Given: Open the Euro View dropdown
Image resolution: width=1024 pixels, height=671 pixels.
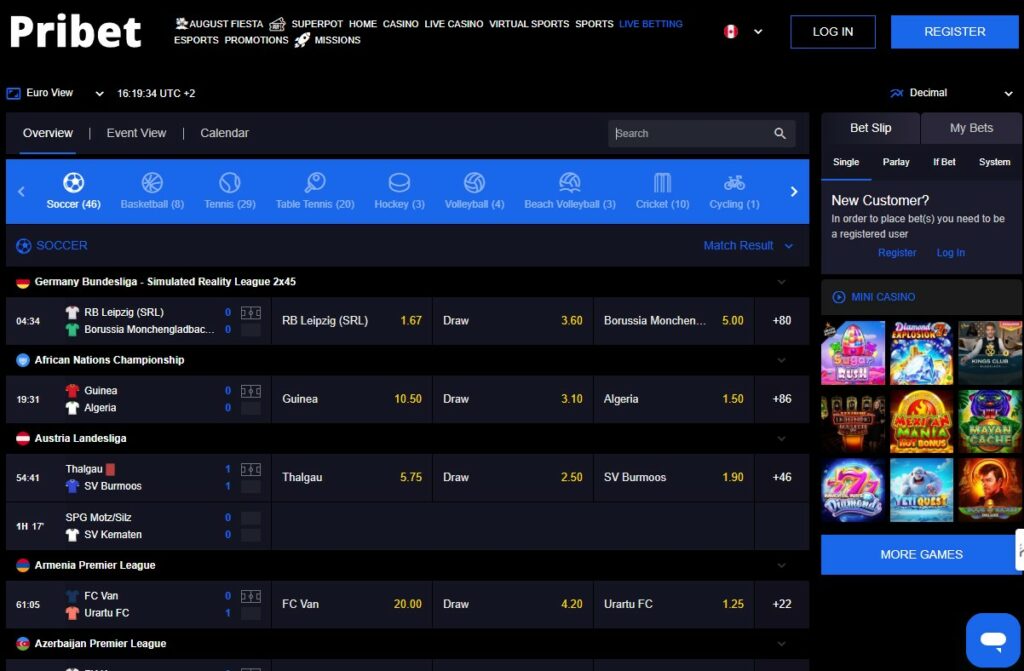Looking at the screenshot, I should coord(55,93).
